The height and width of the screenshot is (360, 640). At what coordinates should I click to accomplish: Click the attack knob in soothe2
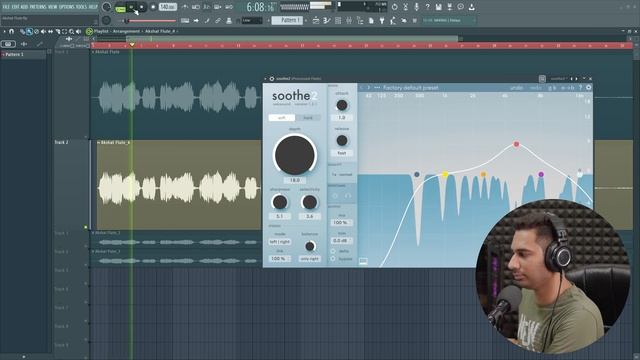point(342,105)
